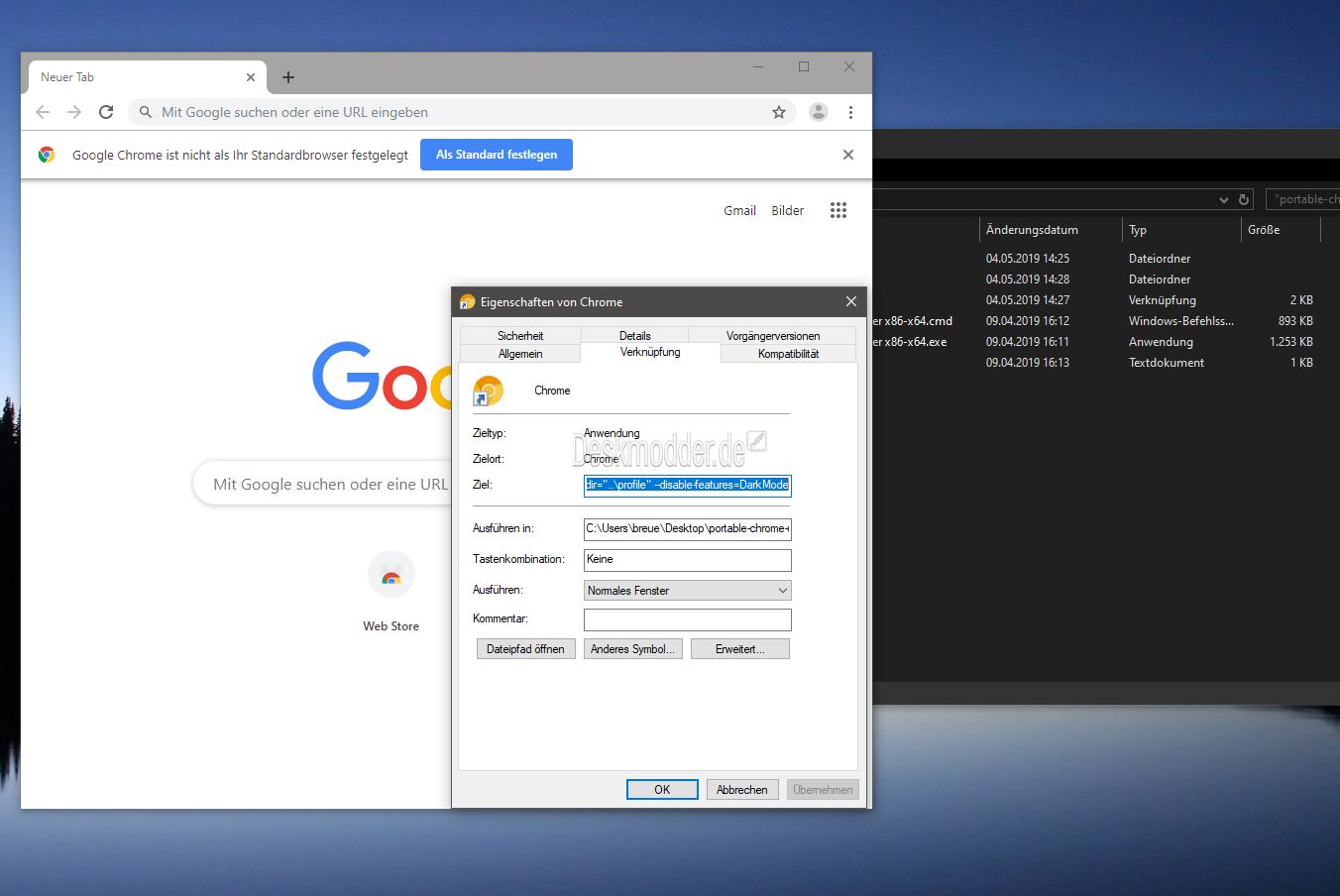Click the Chrome forward arrow

point(74,112)
